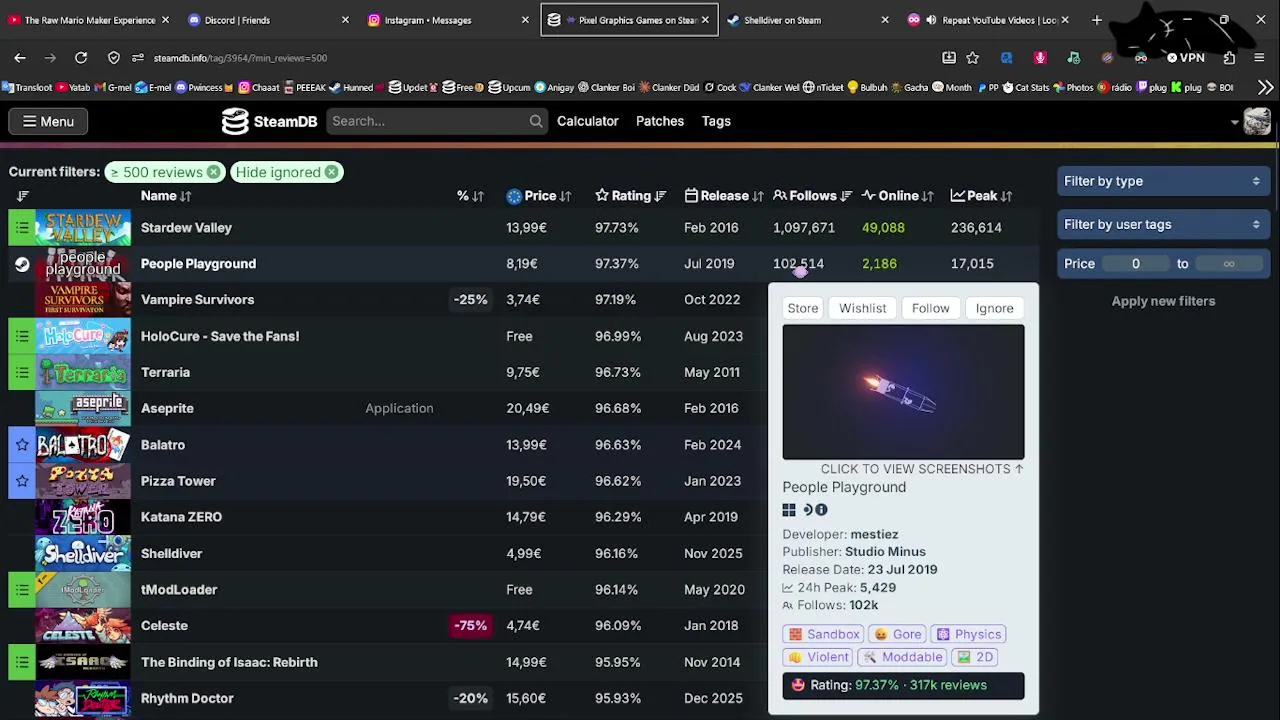1280x720 pixels.
Task: Click the magnifier search icon
Action: coord(536,121)
